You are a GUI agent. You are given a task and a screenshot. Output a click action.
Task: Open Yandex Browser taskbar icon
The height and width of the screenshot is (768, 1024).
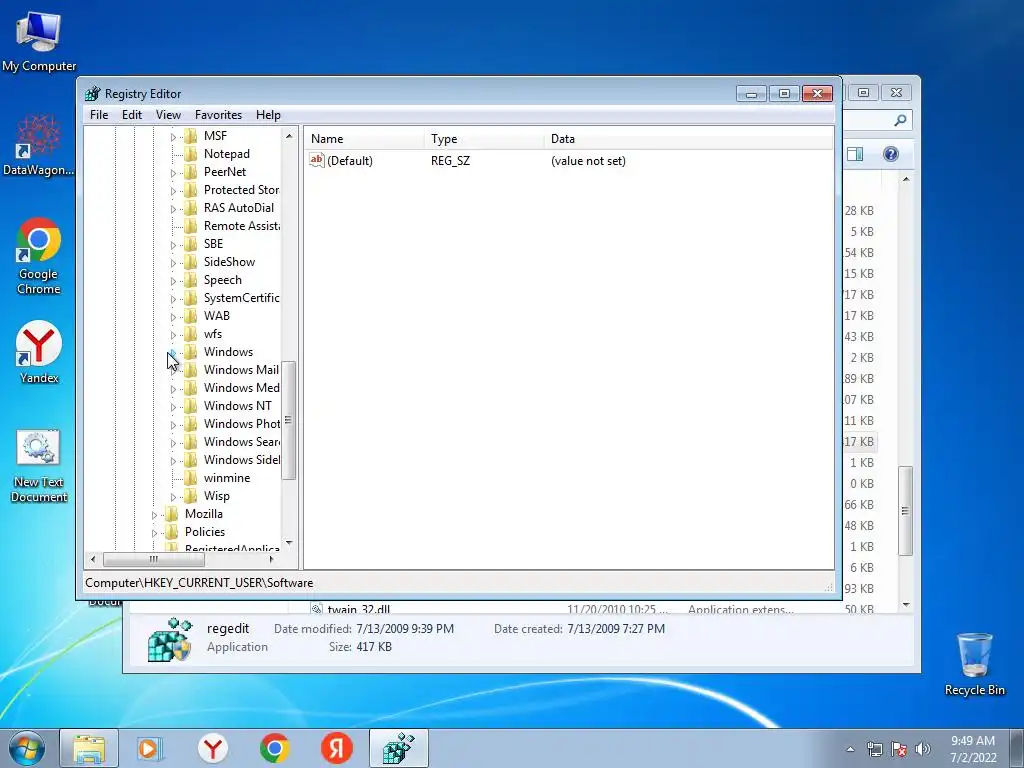[x=213, y=748]
